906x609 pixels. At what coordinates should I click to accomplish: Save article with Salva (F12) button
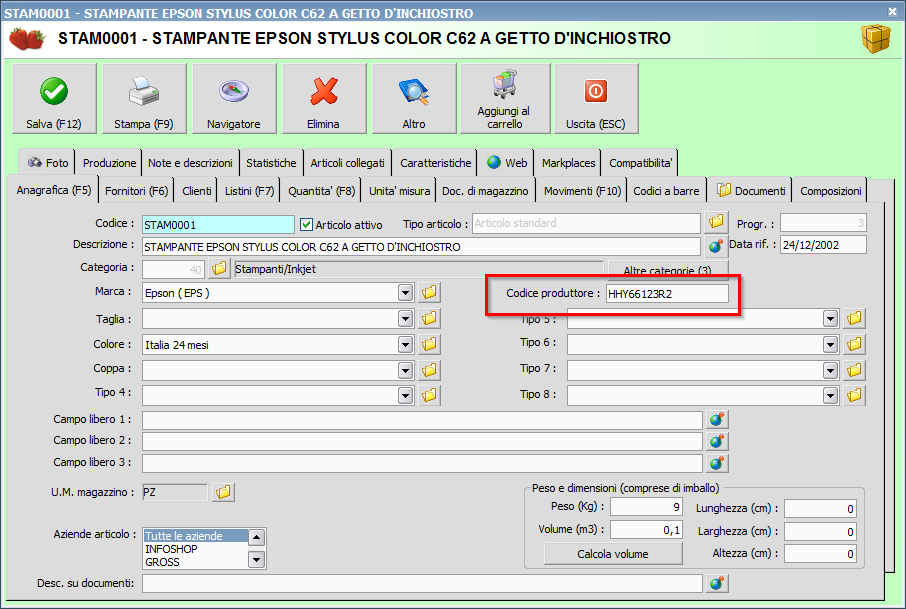point(54,99)
